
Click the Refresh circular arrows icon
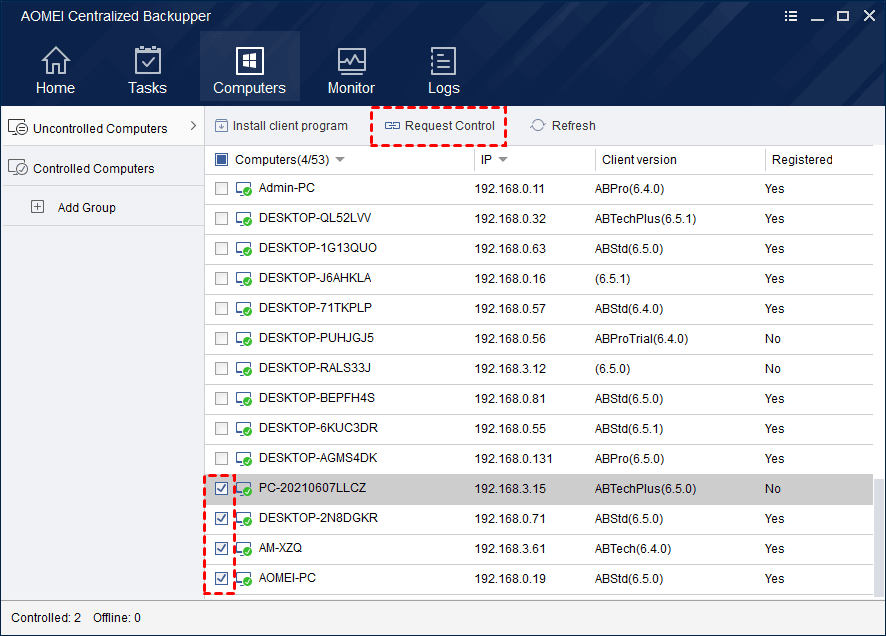538,125
